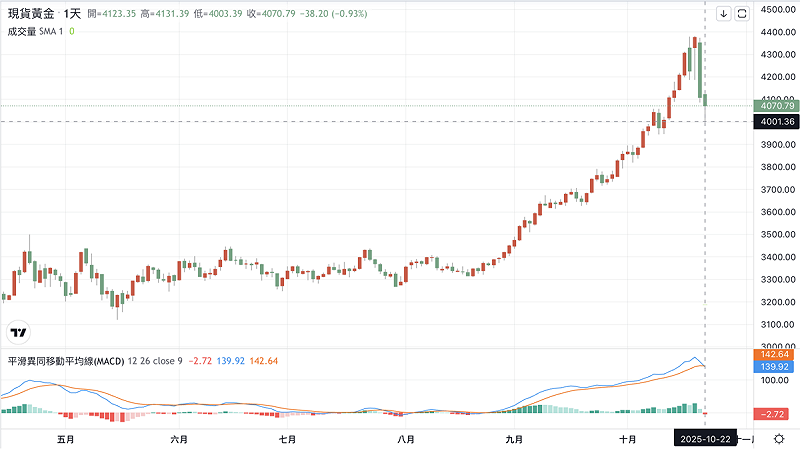
Task: Click 五月 on the time axis
Action: pos(66,440)
